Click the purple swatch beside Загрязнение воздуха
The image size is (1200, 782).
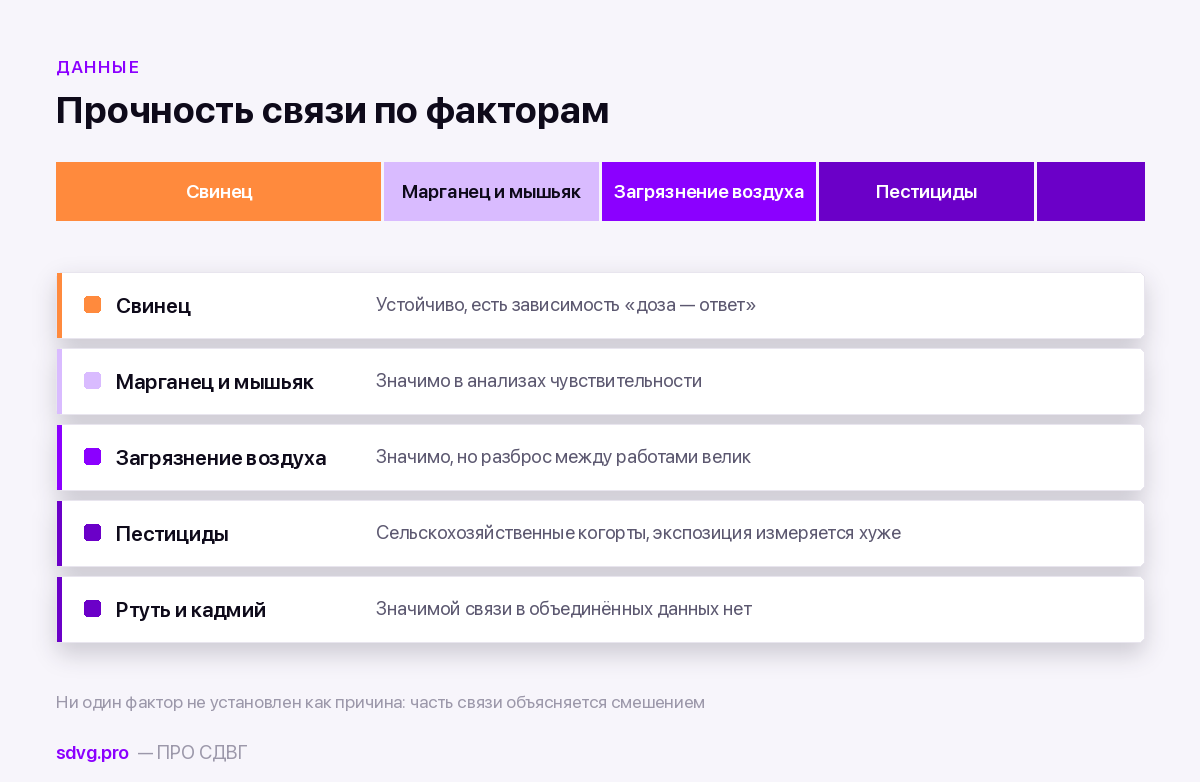pyautogui.click(x=93, y=457)
